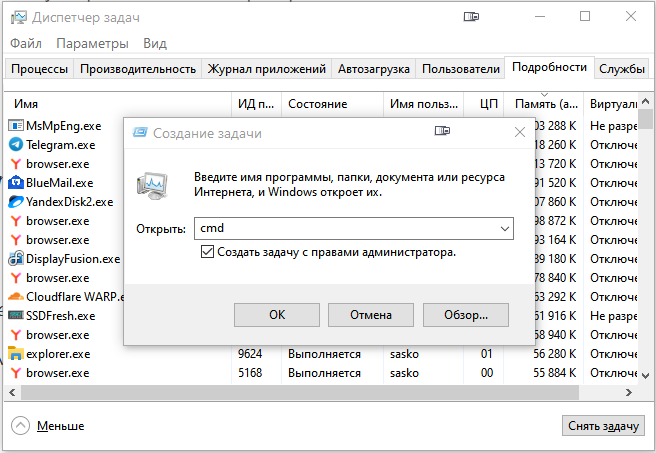
Task: Click the horizontal scrollbar left arrow
Action: pos(12,392)
